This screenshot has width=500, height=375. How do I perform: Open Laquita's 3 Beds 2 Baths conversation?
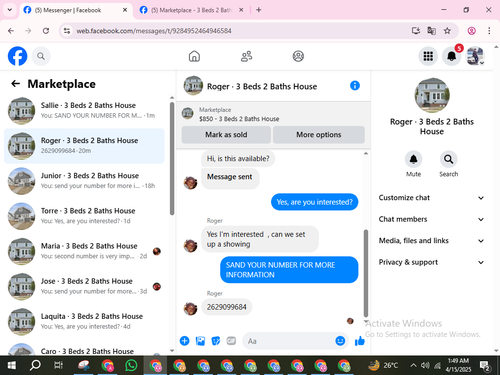[84, 322]
